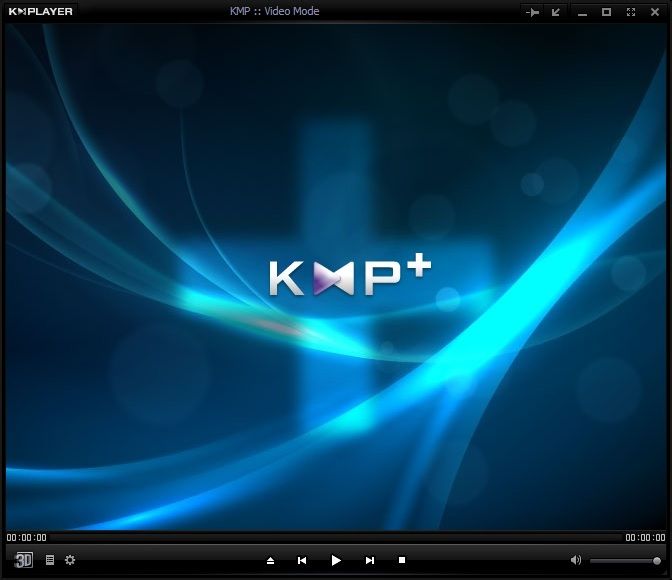Click the total duration time display

tap(645, 538)
